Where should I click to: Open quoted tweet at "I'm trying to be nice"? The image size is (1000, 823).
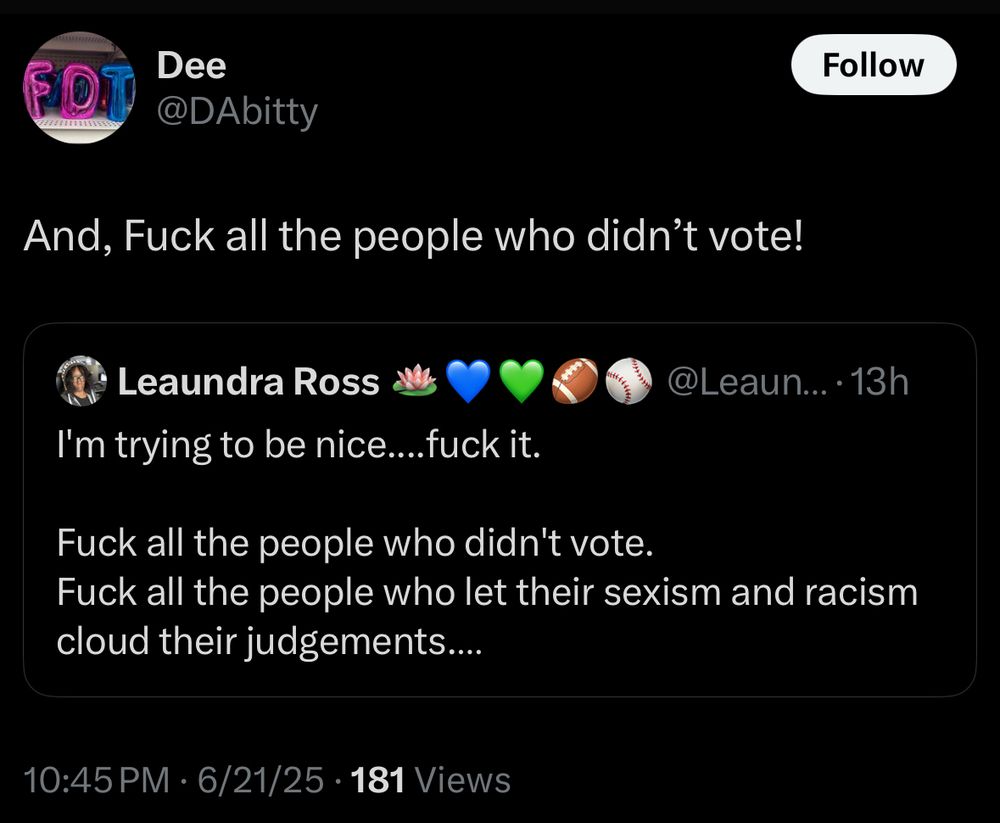(298, 443)
